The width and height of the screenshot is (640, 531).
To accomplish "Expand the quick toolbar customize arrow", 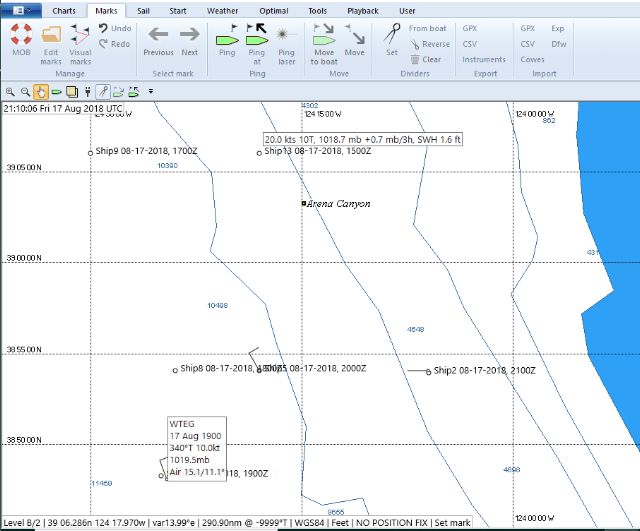I will coord(151,91).
